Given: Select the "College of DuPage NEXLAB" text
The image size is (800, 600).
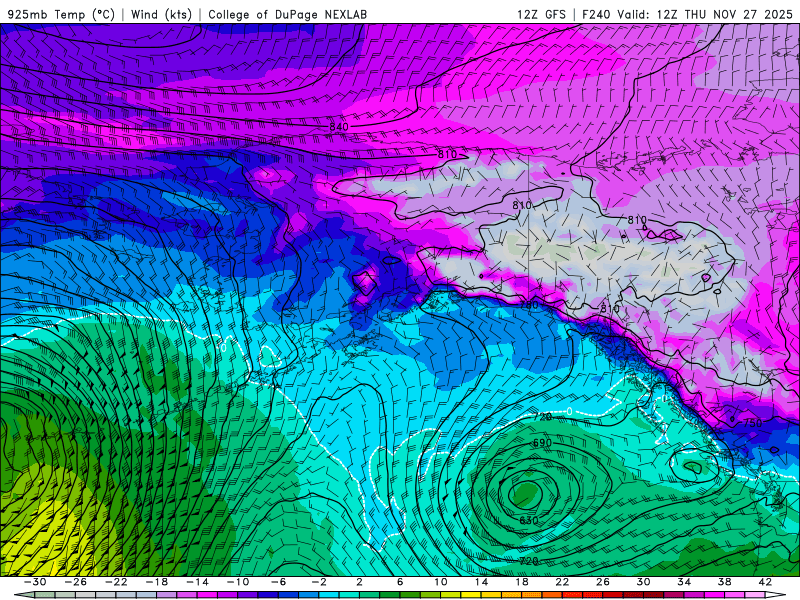Looking at the screenshot, I should pyautogui.click(x=287, y=14).
